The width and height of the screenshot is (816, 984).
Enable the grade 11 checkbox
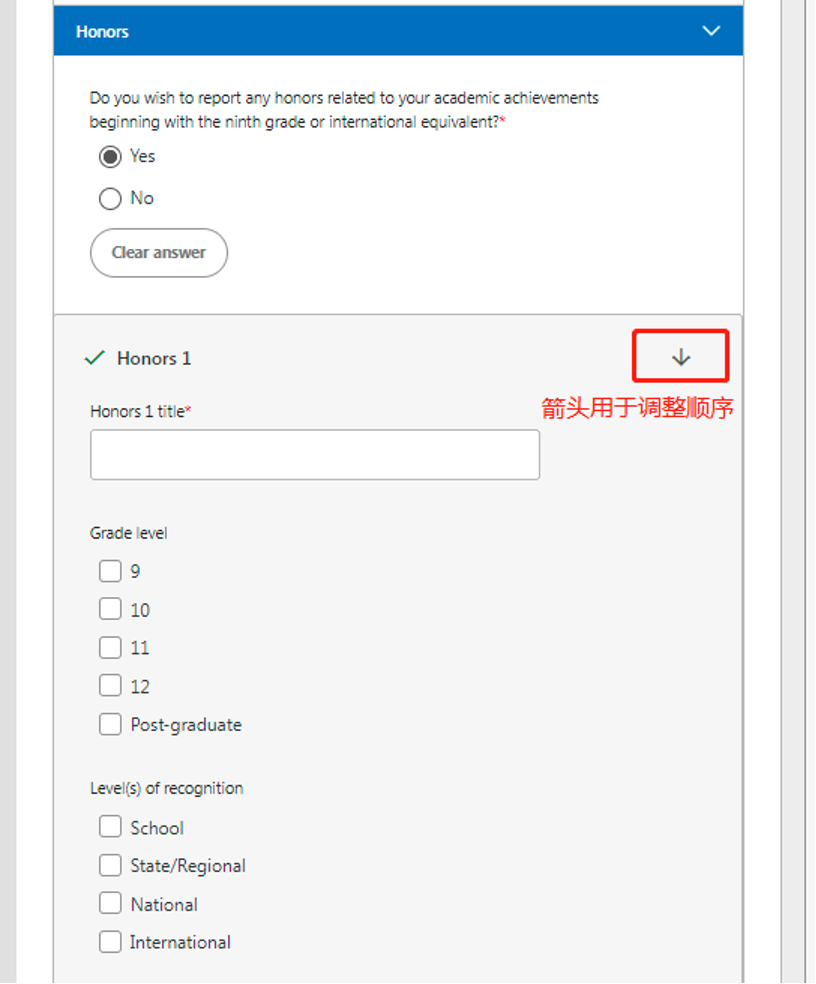[x=110, y=648]
